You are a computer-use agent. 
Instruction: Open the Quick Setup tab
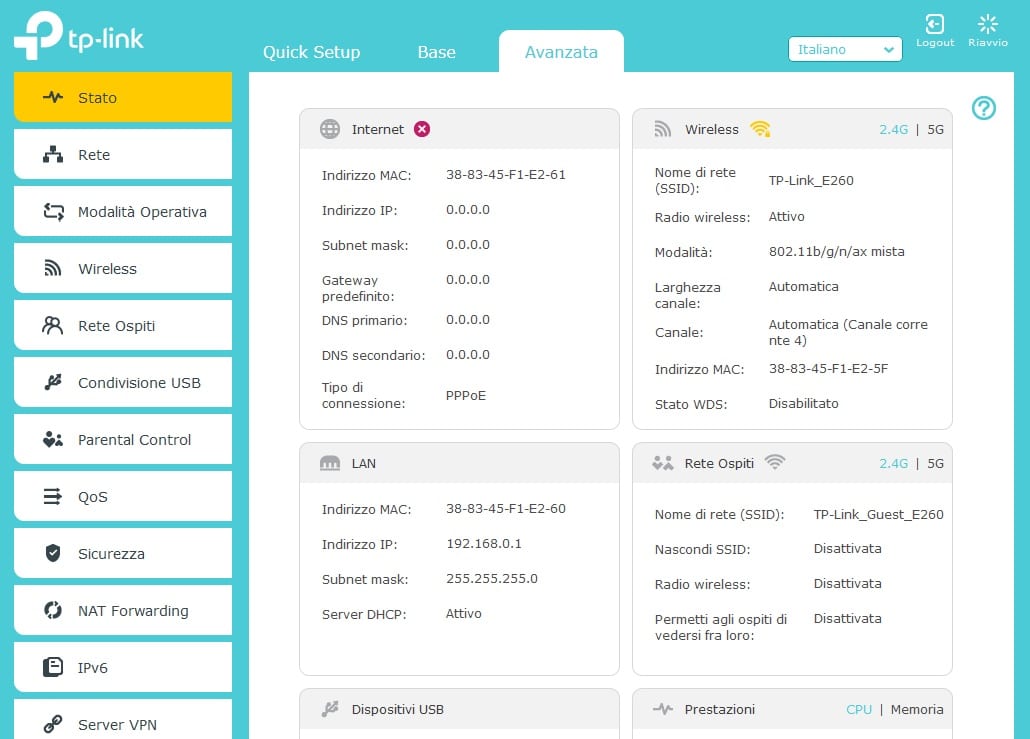tap(311, 52)
